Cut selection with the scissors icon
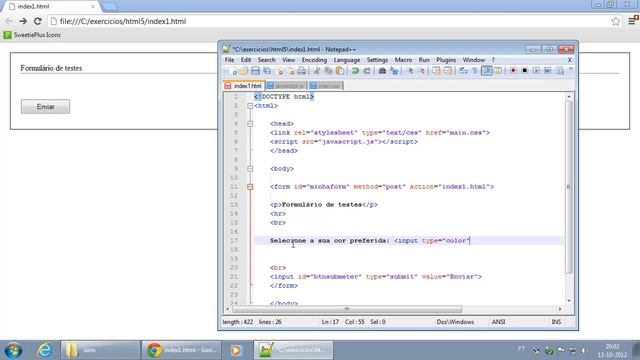The width and height of the screenshot is (640, 360). [x=317, y=71]
